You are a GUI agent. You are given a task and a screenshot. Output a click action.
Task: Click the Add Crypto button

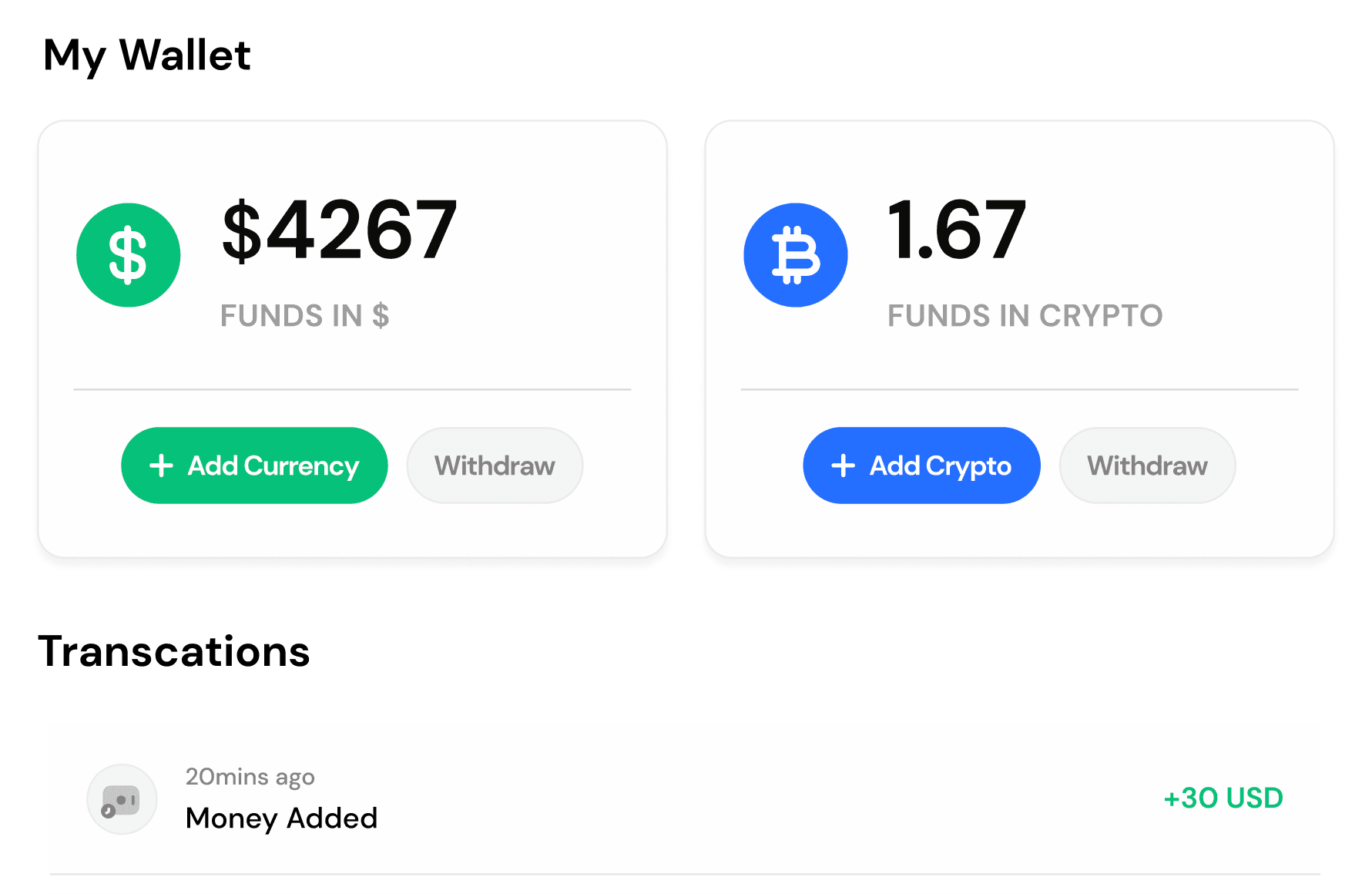921,465
